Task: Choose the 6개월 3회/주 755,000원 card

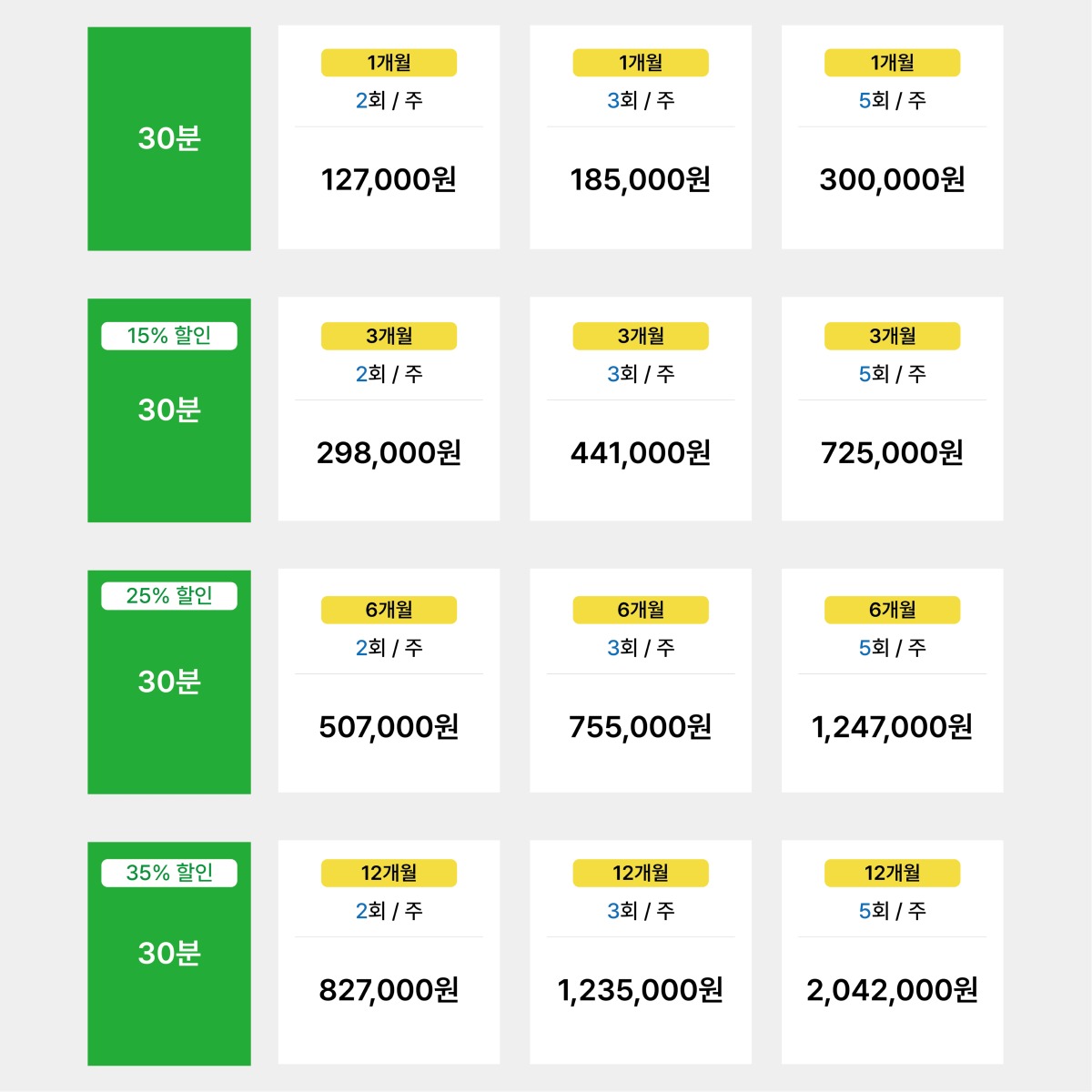Action: click(641, 681)
